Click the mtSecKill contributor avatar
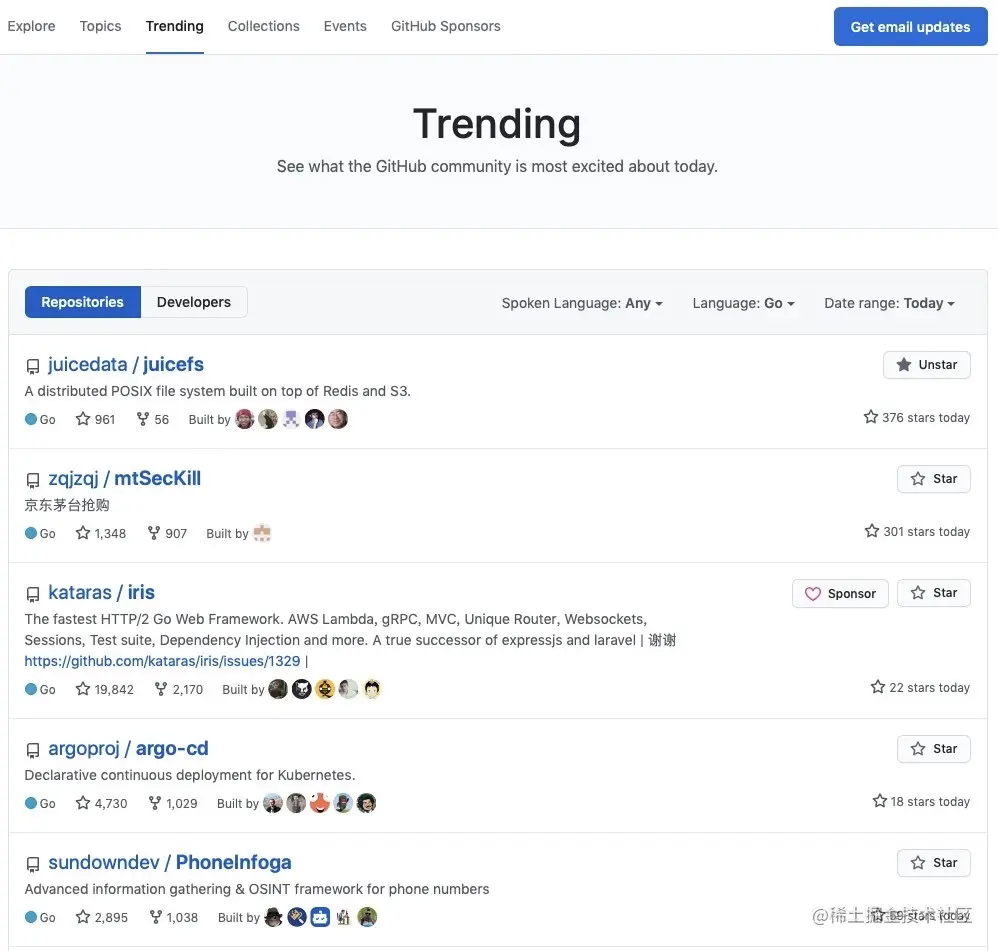 click(262, 533)
